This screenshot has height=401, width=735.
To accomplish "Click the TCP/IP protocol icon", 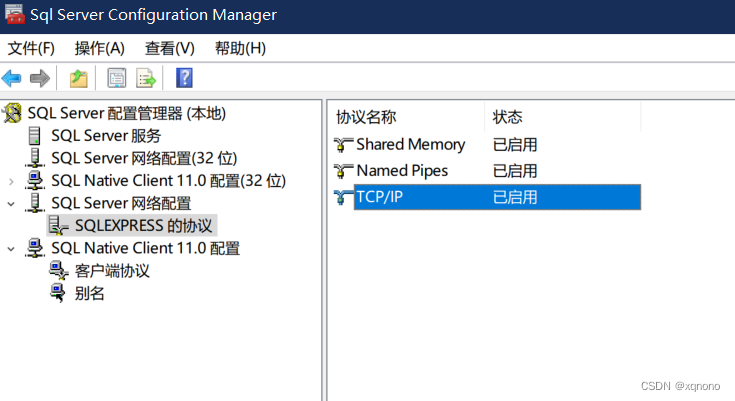I will 343,197.
